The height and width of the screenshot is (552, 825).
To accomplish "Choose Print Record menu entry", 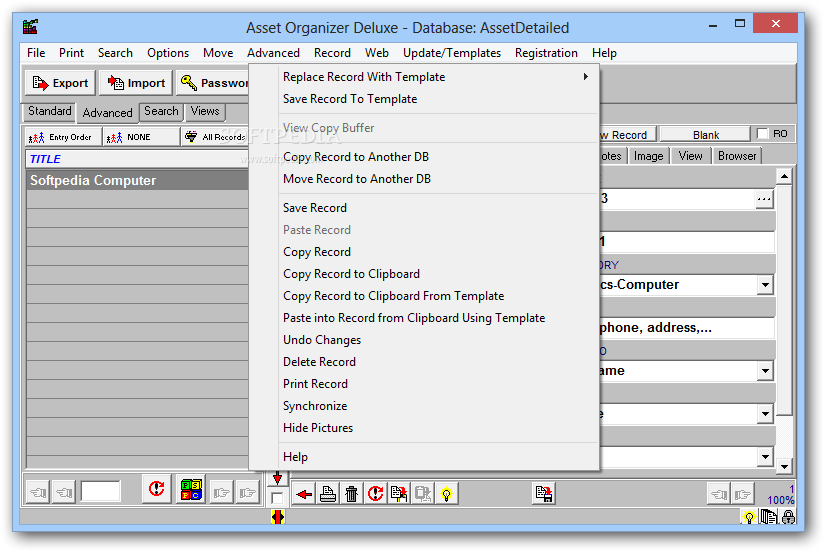I will (424, 384).
